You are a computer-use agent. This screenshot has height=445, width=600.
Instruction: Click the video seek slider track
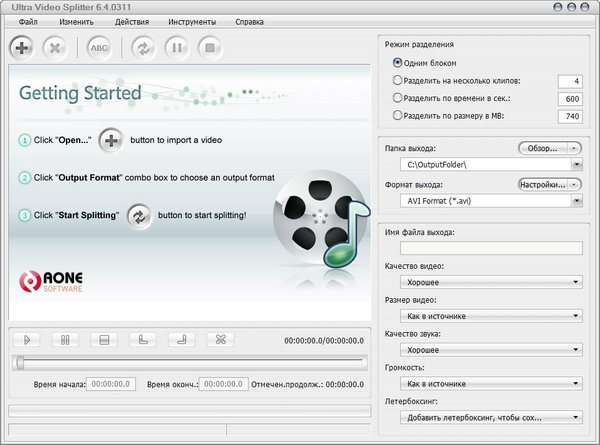190,363
